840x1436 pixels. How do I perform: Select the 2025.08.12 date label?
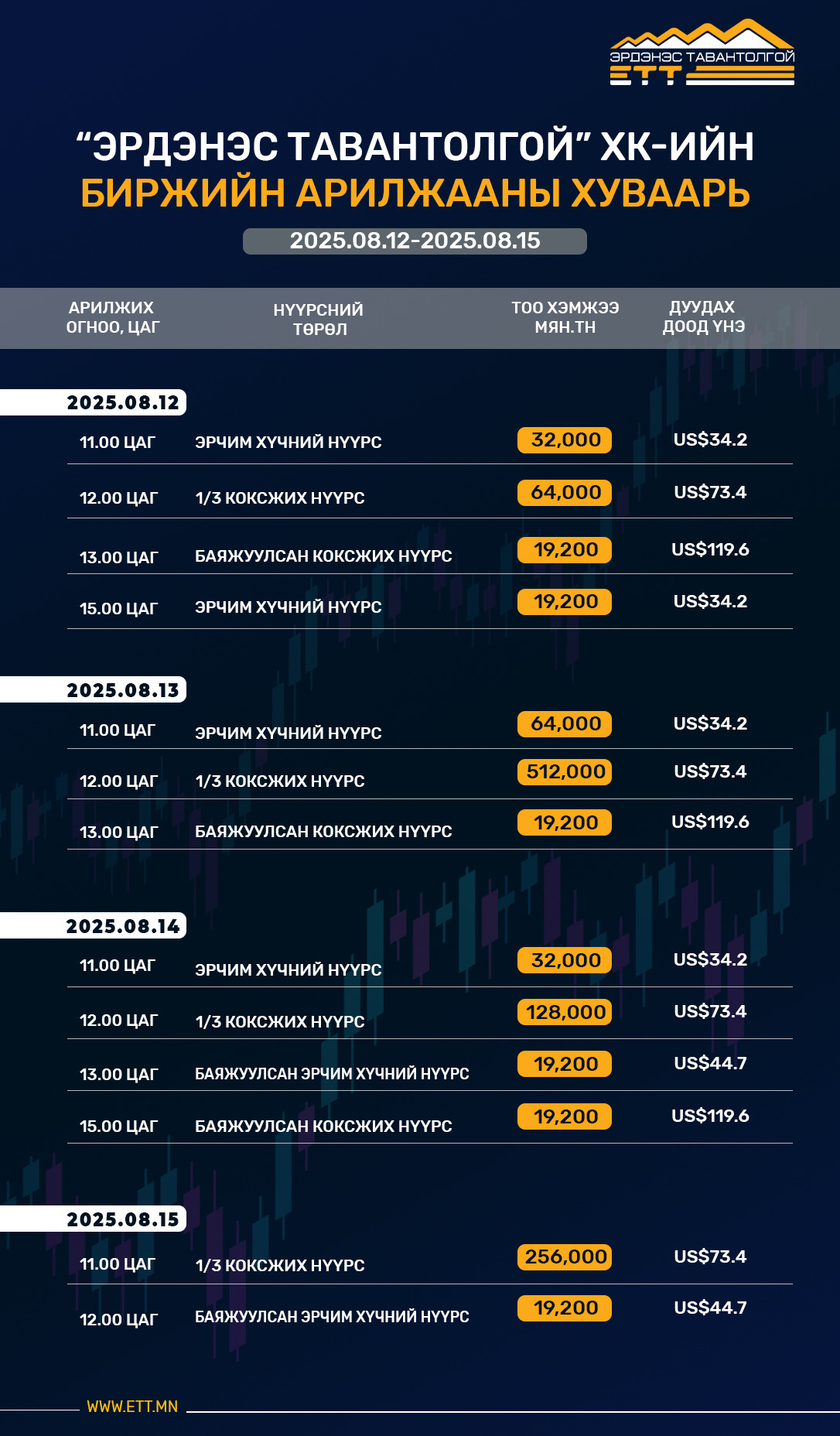click(123, 402)
